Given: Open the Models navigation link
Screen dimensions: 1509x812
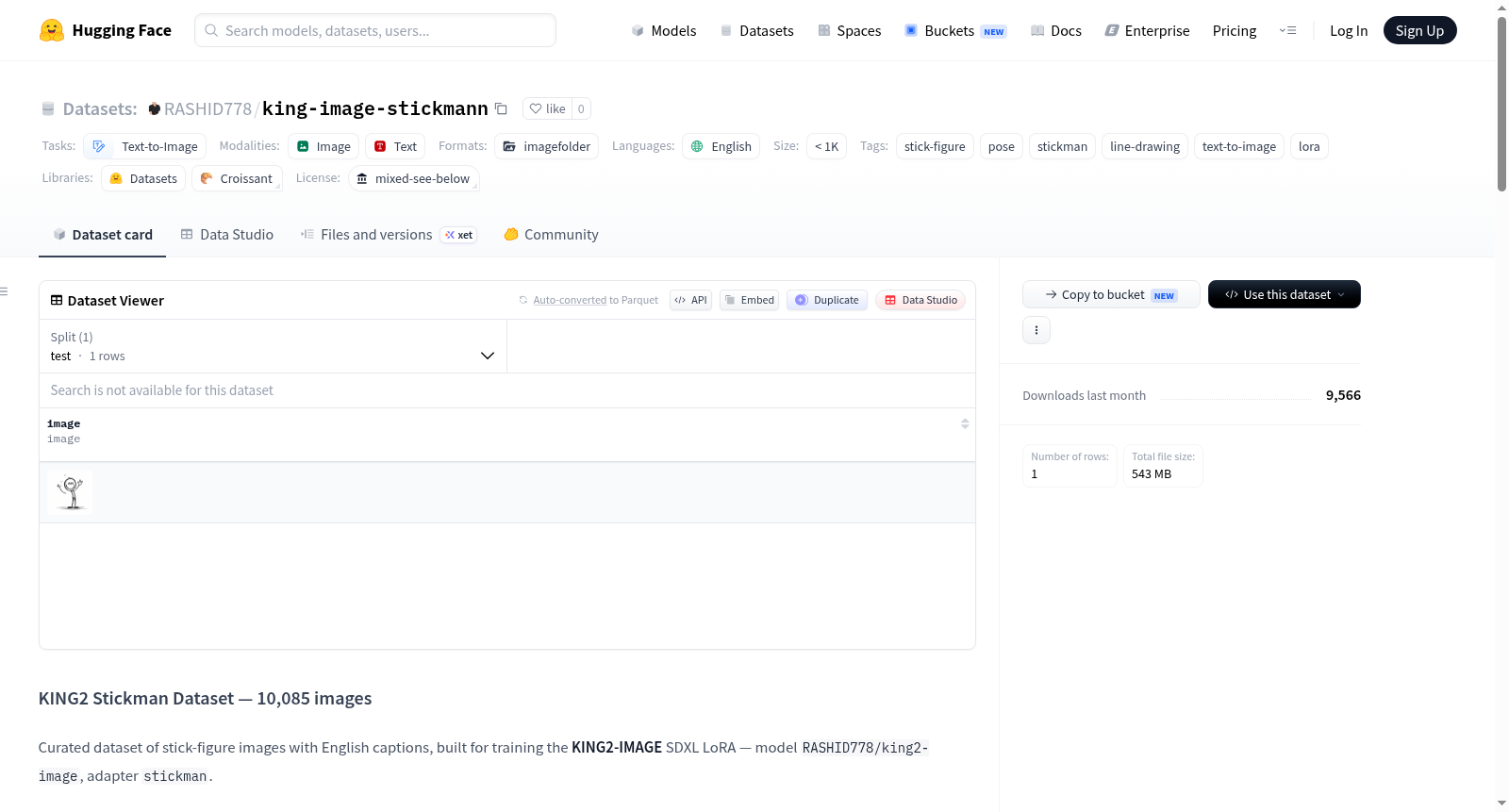Looking at the screenshot, I should pyautogui.click(x=664, y=30).
